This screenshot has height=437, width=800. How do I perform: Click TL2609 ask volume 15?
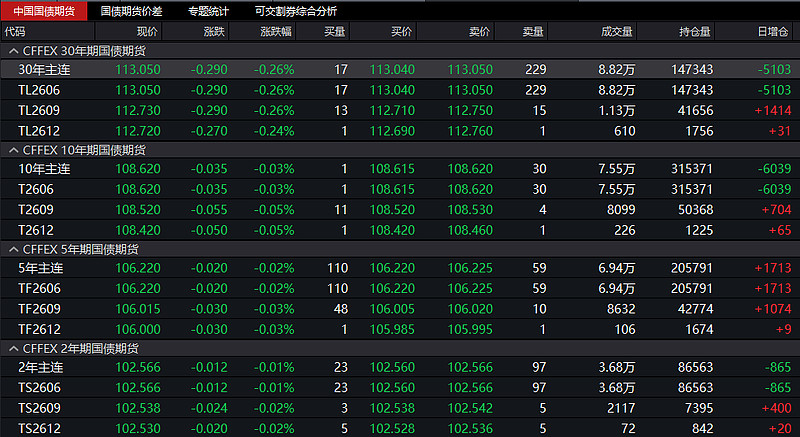click(x=539, y=111)
